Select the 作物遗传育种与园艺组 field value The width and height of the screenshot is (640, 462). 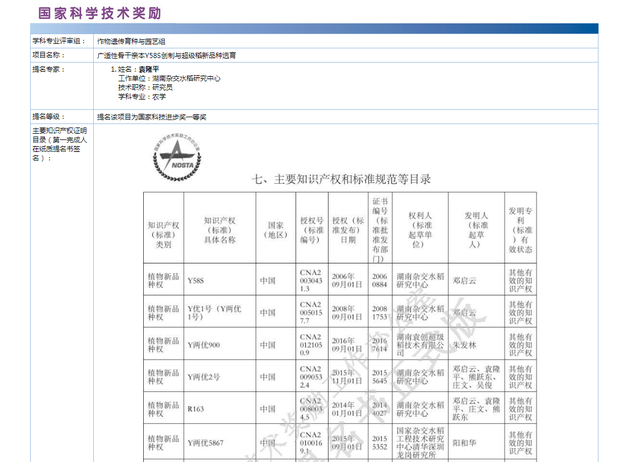tap(138, 41)
